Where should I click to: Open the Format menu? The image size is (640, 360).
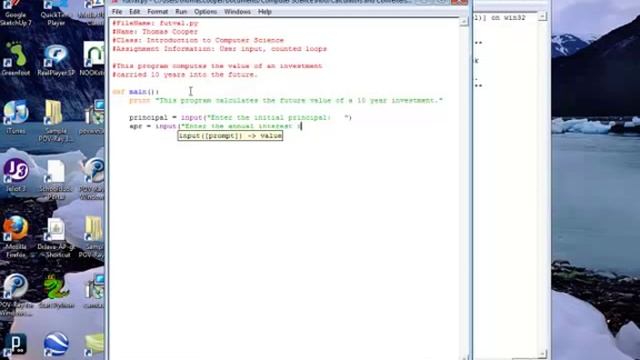tap(158, 12)
